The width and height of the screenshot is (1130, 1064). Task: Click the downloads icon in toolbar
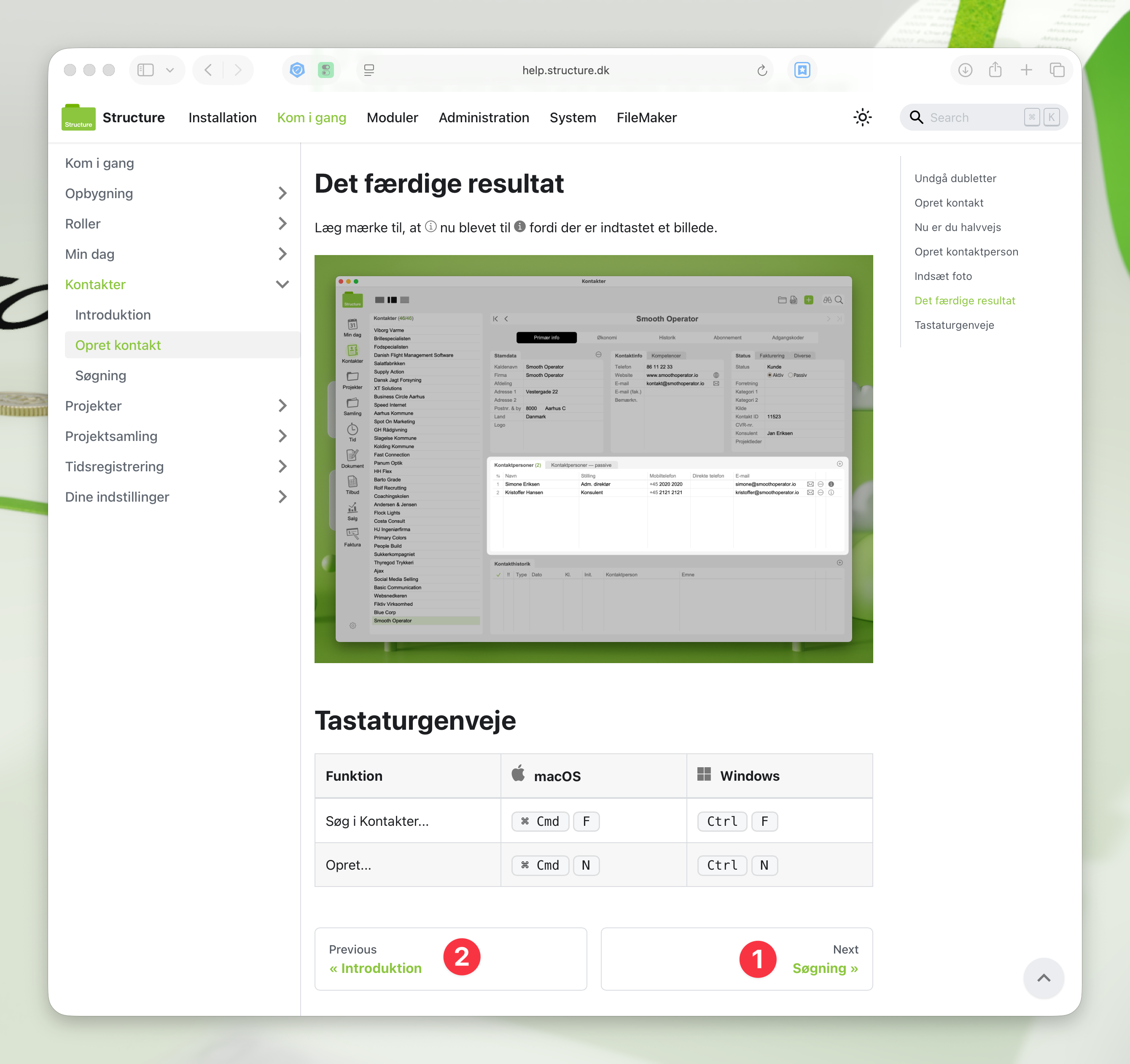tap(965, 70)
